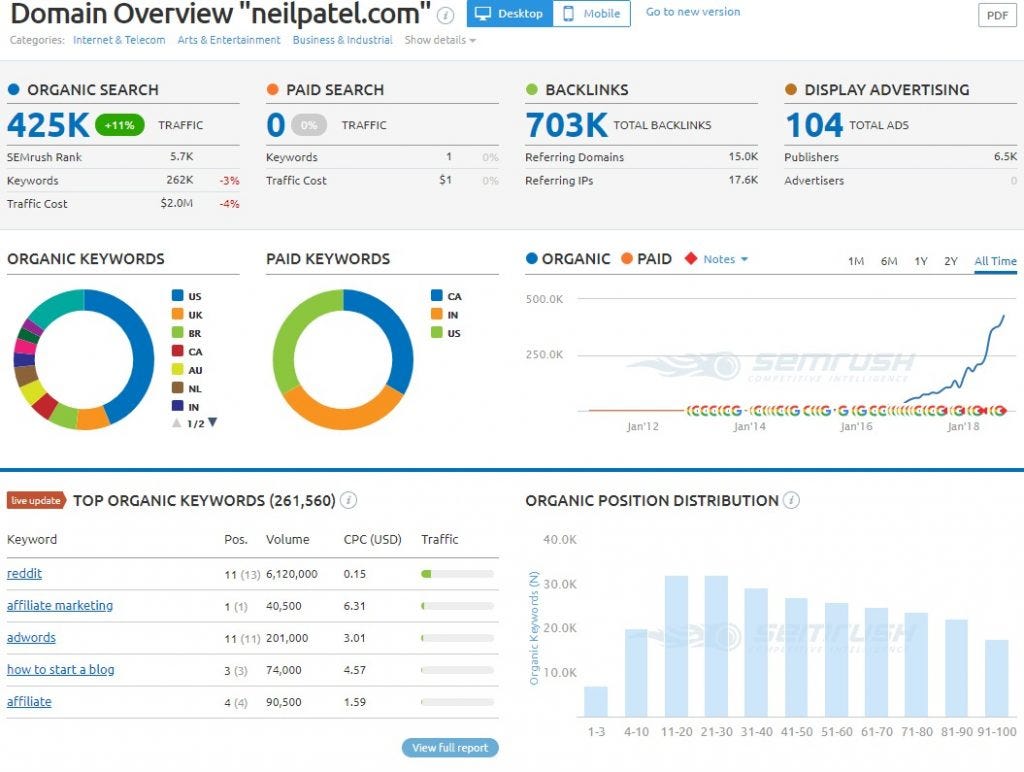The height and width of the screenshot is (772, 1024).
Task: Sort by Volume column header
Action: click(x=287, y=539)
